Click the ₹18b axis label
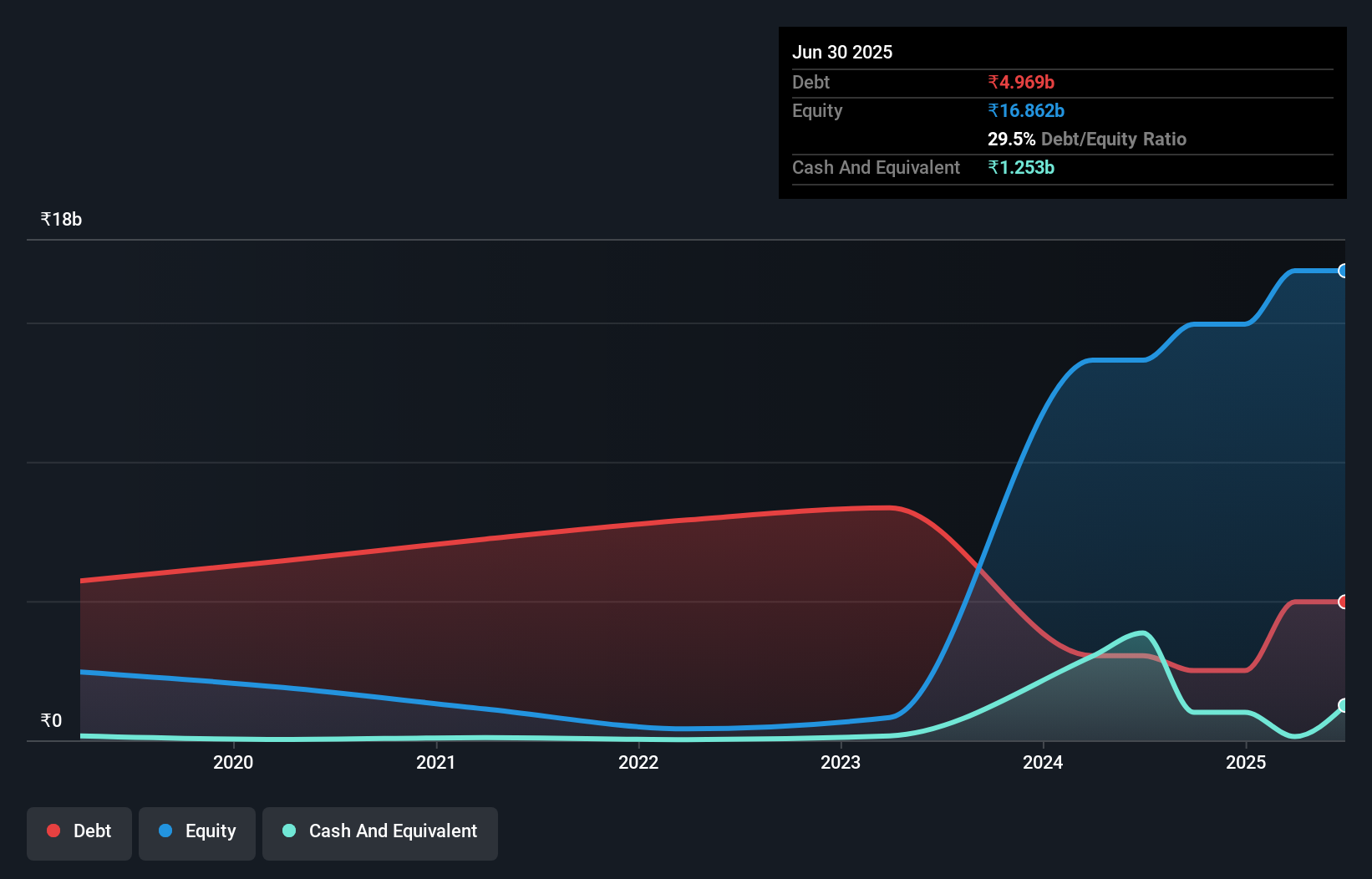The height and width of the screenshot is (879, 1372). tap(61, 218)
